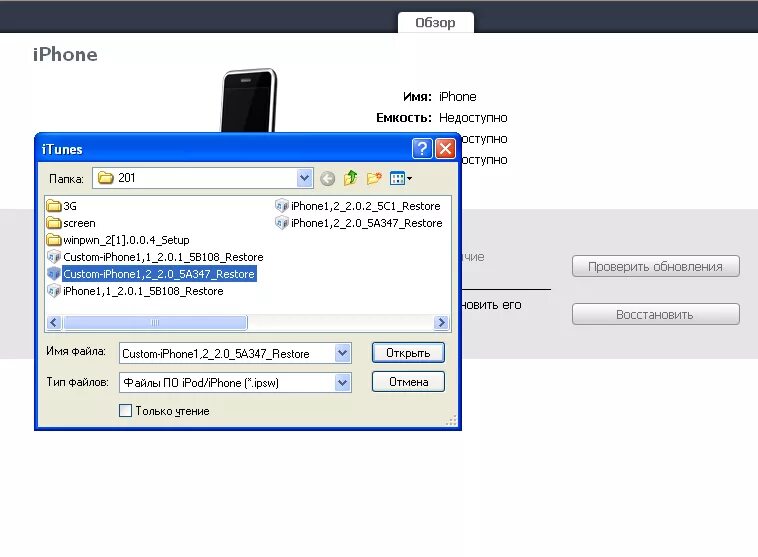Select the 3G folder icon
758x557 pixels.
(54, 206)
